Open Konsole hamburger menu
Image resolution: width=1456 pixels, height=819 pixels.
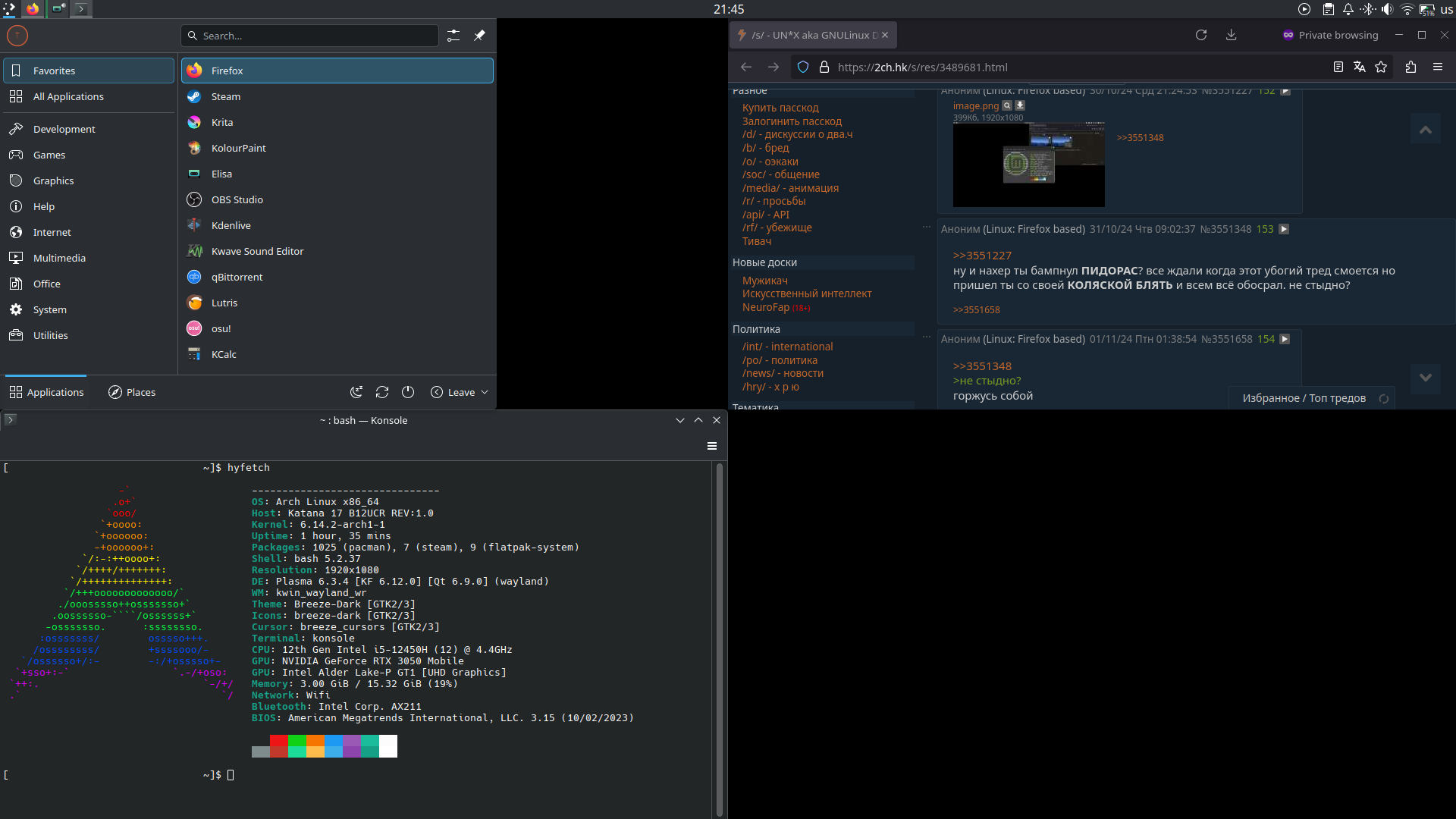(712, 446)
